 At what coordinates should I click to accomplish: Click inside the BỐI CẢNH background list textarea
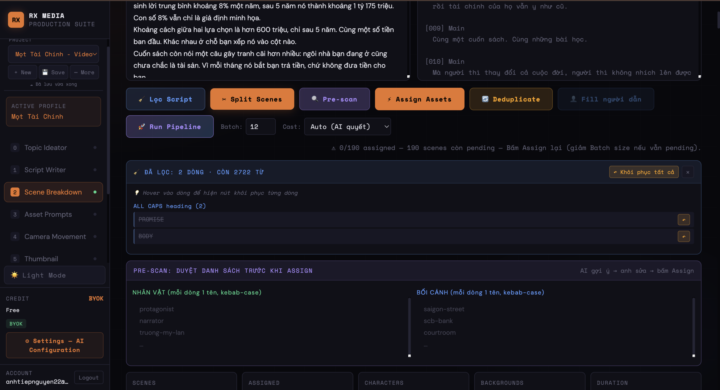point(556,328)
